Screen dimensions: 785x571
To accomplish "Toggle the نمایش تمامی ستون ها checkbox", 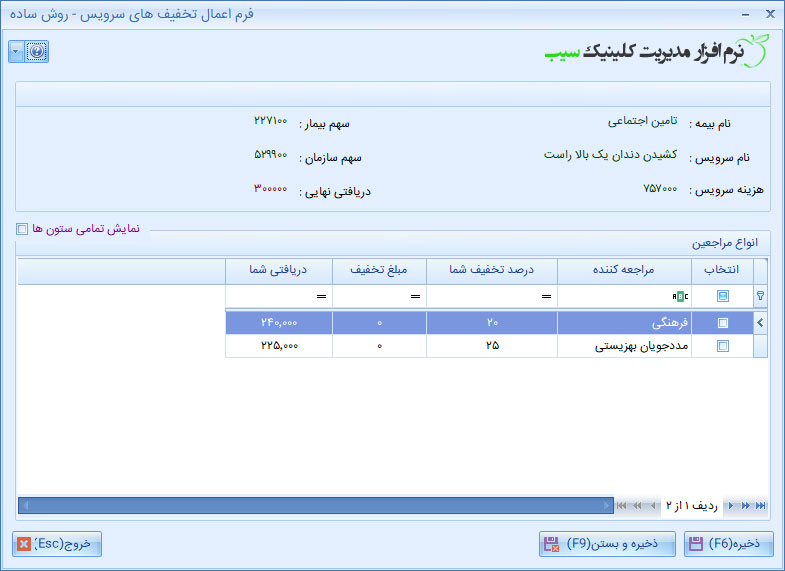I will (x=22, y=229).
